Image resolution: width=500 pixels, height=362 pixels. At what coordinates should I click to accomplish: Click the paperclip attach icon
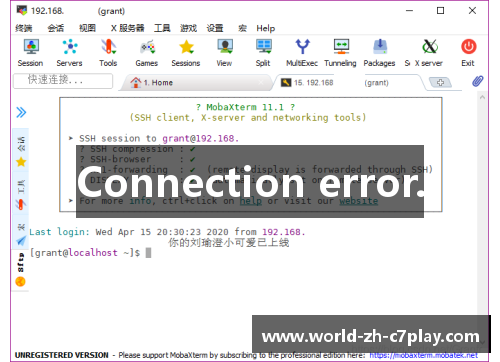[477, 81]
